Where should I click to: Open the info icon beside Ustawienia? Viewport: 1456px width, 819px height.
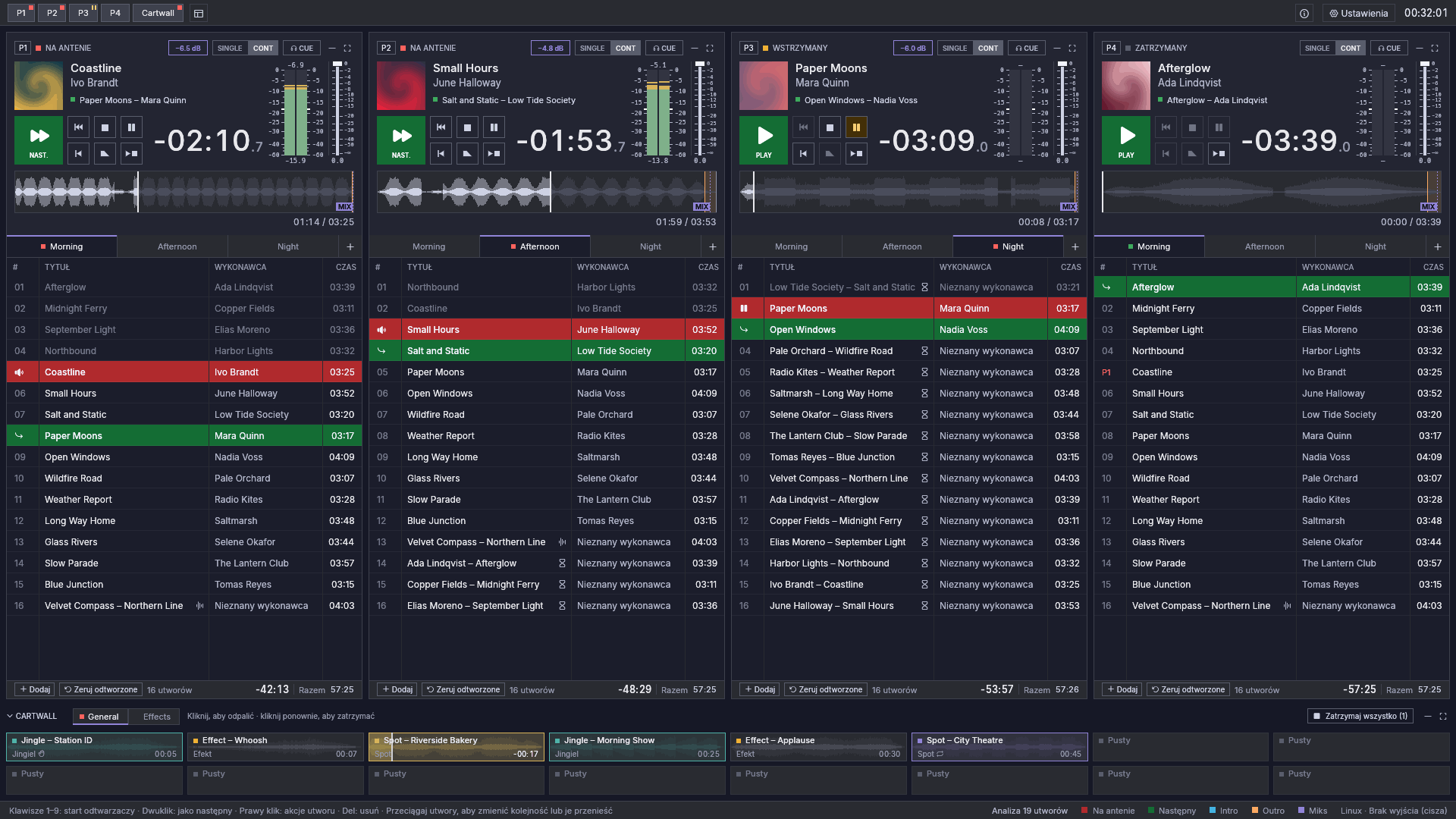(1304, 13)
